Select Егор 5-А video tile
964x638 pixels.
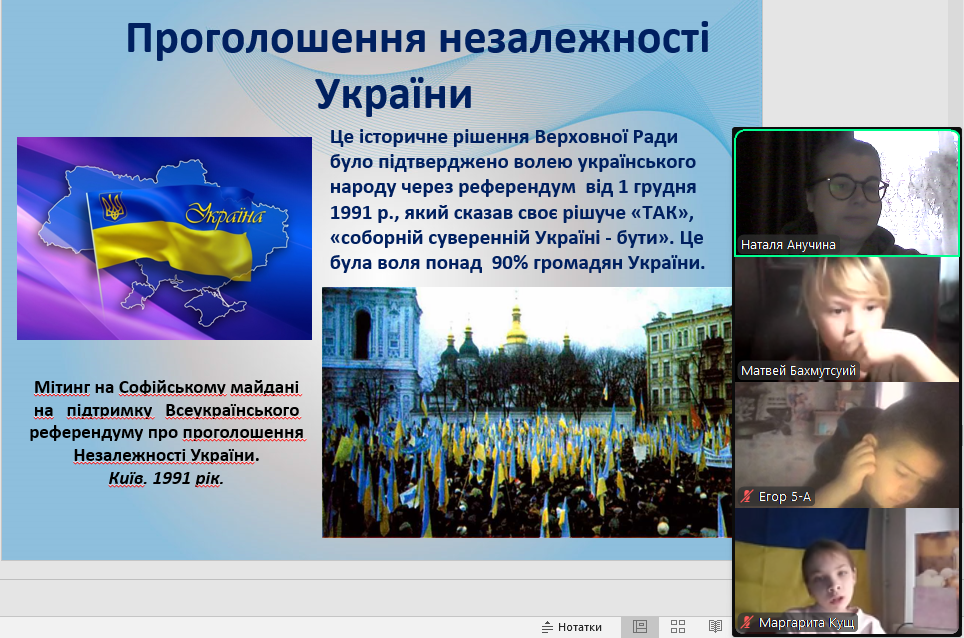tap(847, 444)
